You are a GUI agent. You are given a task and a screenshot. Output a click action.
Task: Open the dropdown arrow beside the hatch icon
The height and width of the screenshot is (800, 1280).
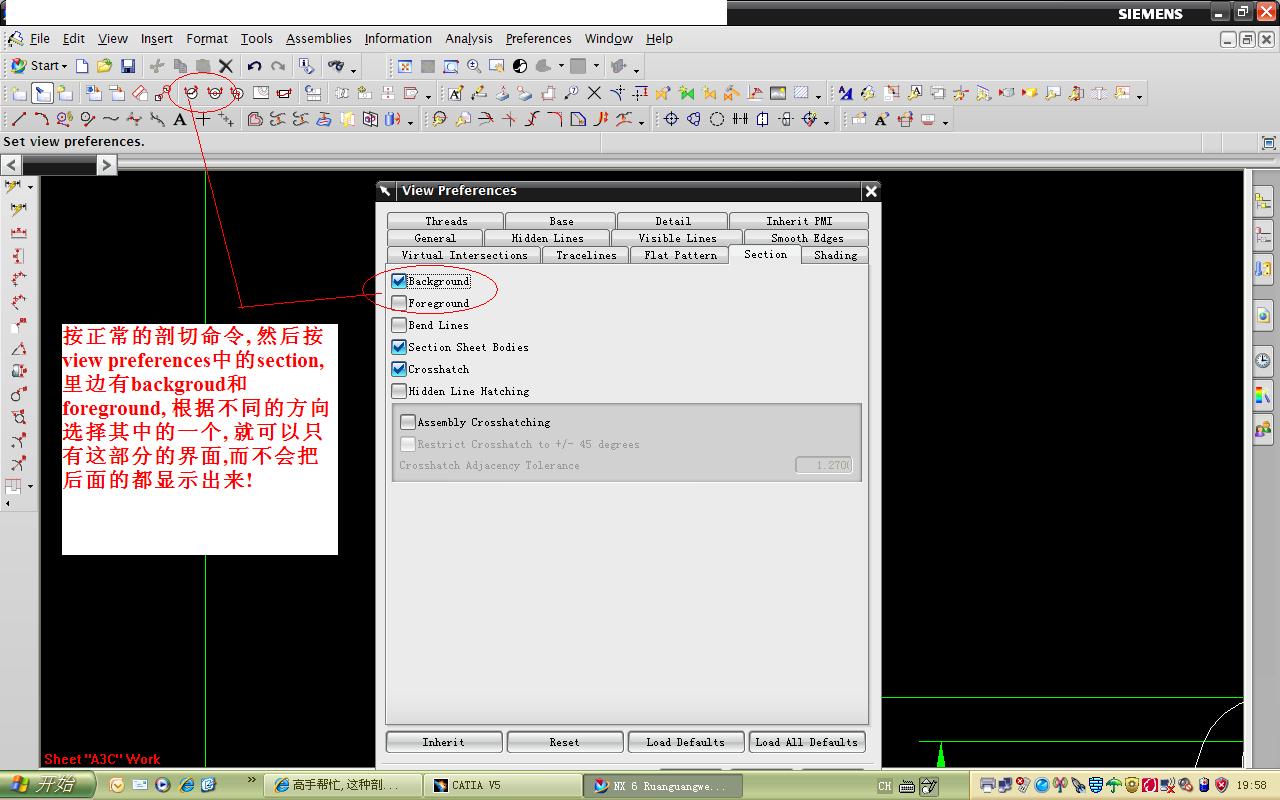(x=818, y=96)
